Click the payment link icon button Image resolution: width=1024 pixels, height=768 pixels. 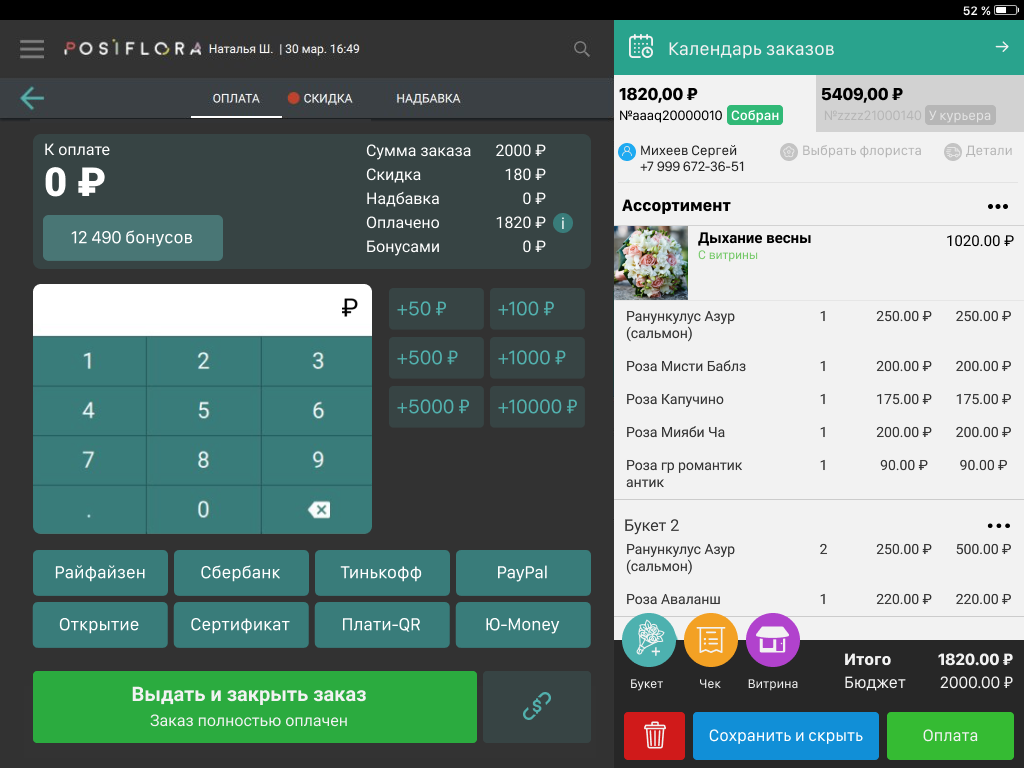tap(537, 707)
